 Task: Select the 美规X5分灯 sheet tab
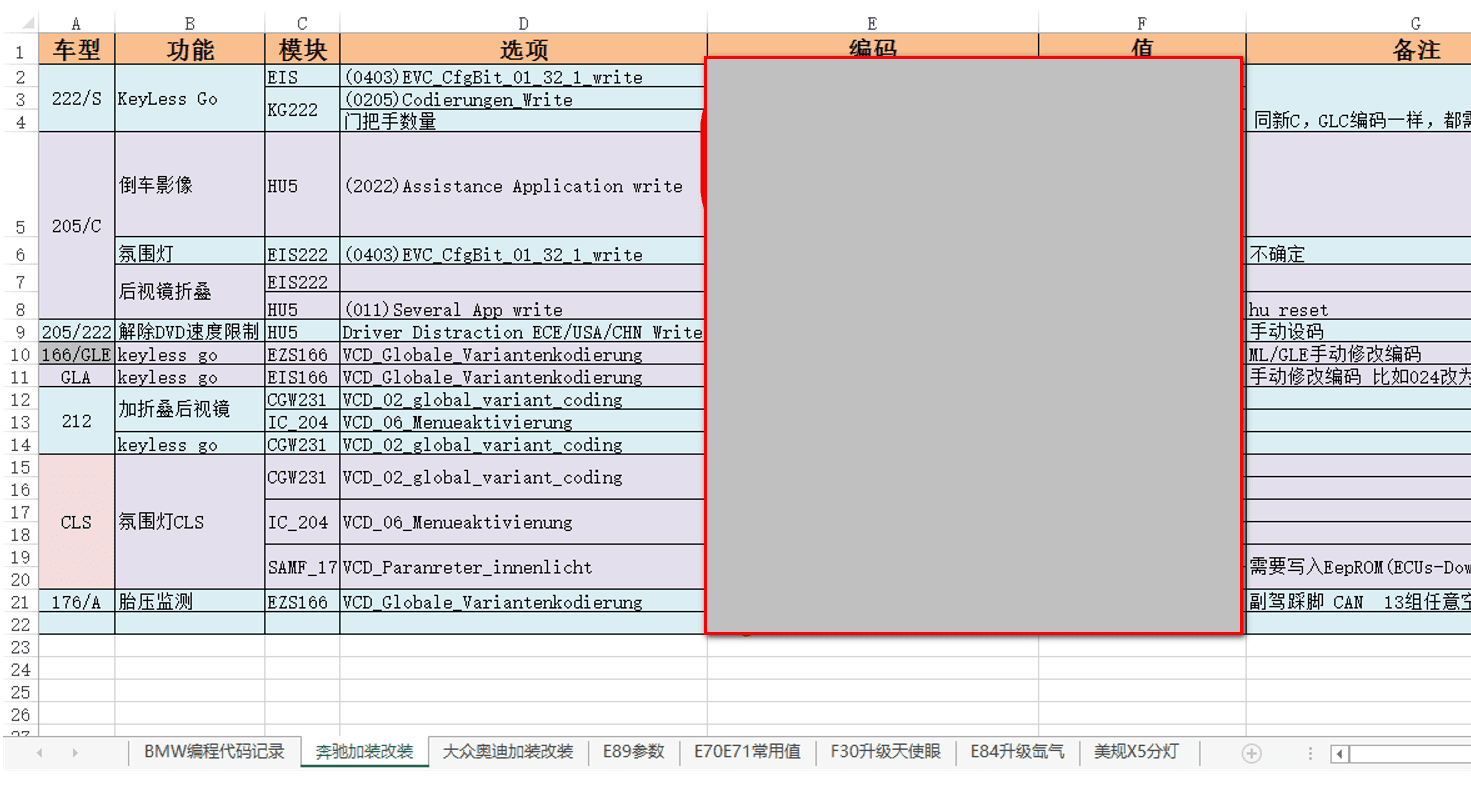[x=1136, y=752]
